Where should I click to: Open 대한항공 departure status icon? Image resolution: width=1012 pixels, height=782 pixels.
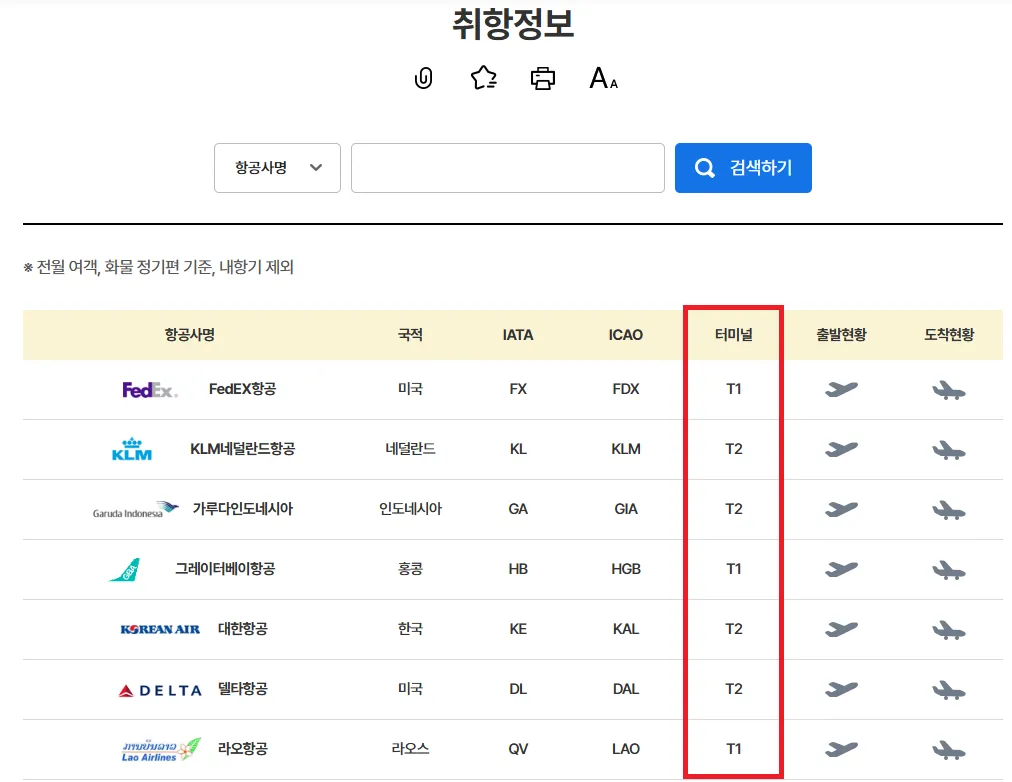click(x=841, y=629)
